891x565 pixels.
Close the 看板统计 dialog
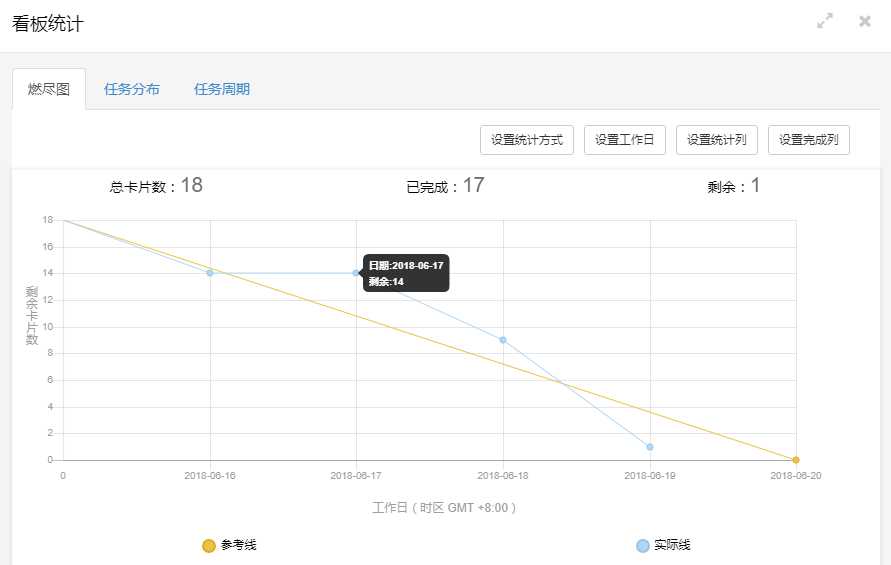865,21
